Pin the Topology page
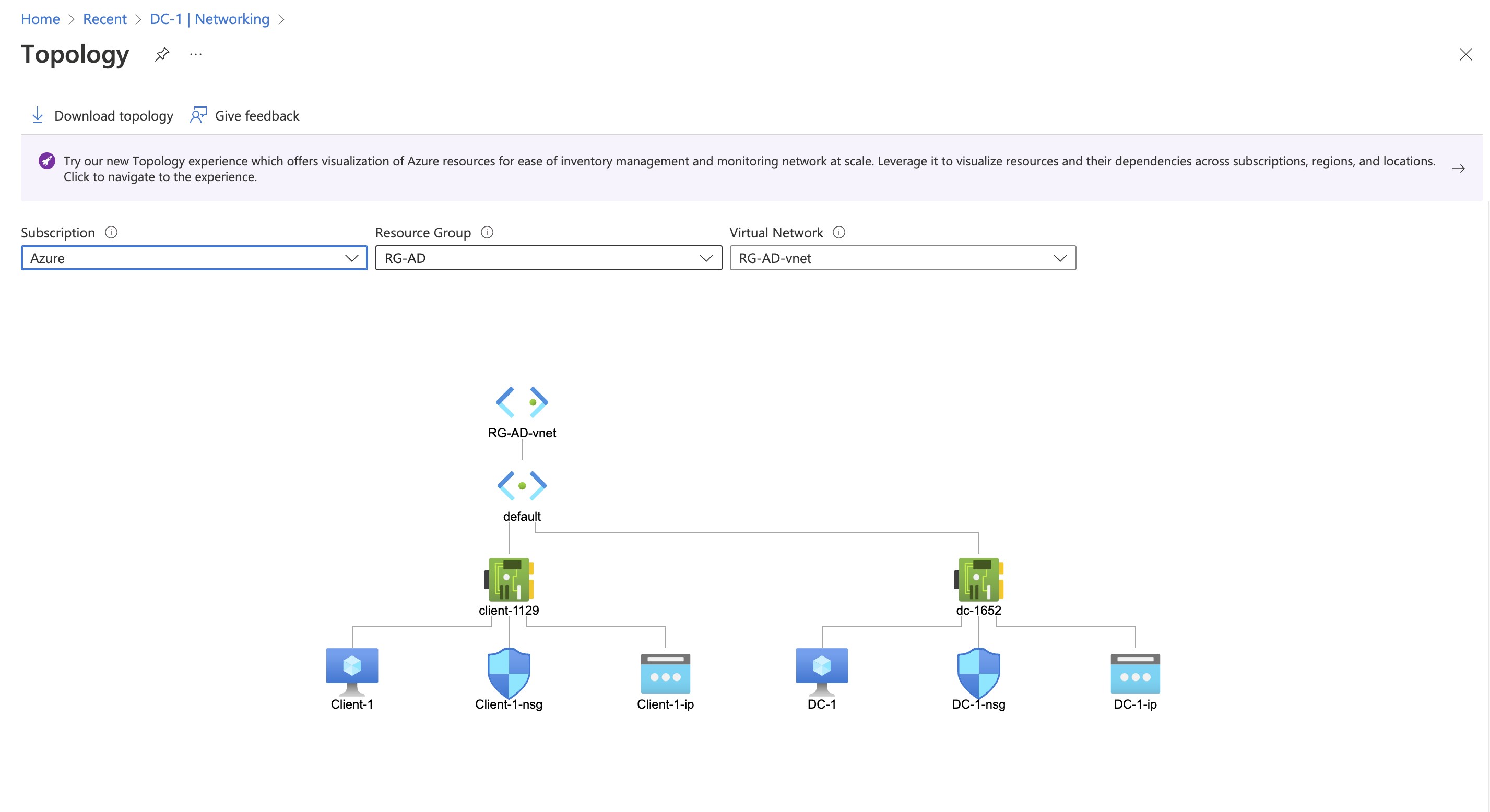Screen dimensions: 1490x812 pos(162,54)
